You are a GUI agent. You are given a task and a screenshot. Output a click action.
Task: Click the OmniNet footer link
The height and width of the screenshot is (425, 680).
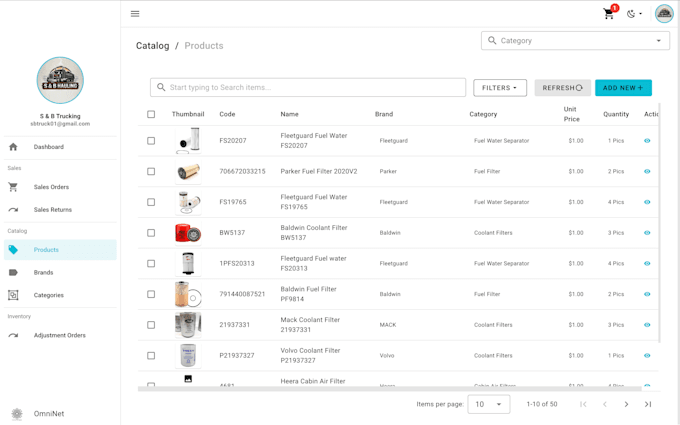(x=49, y=414)
